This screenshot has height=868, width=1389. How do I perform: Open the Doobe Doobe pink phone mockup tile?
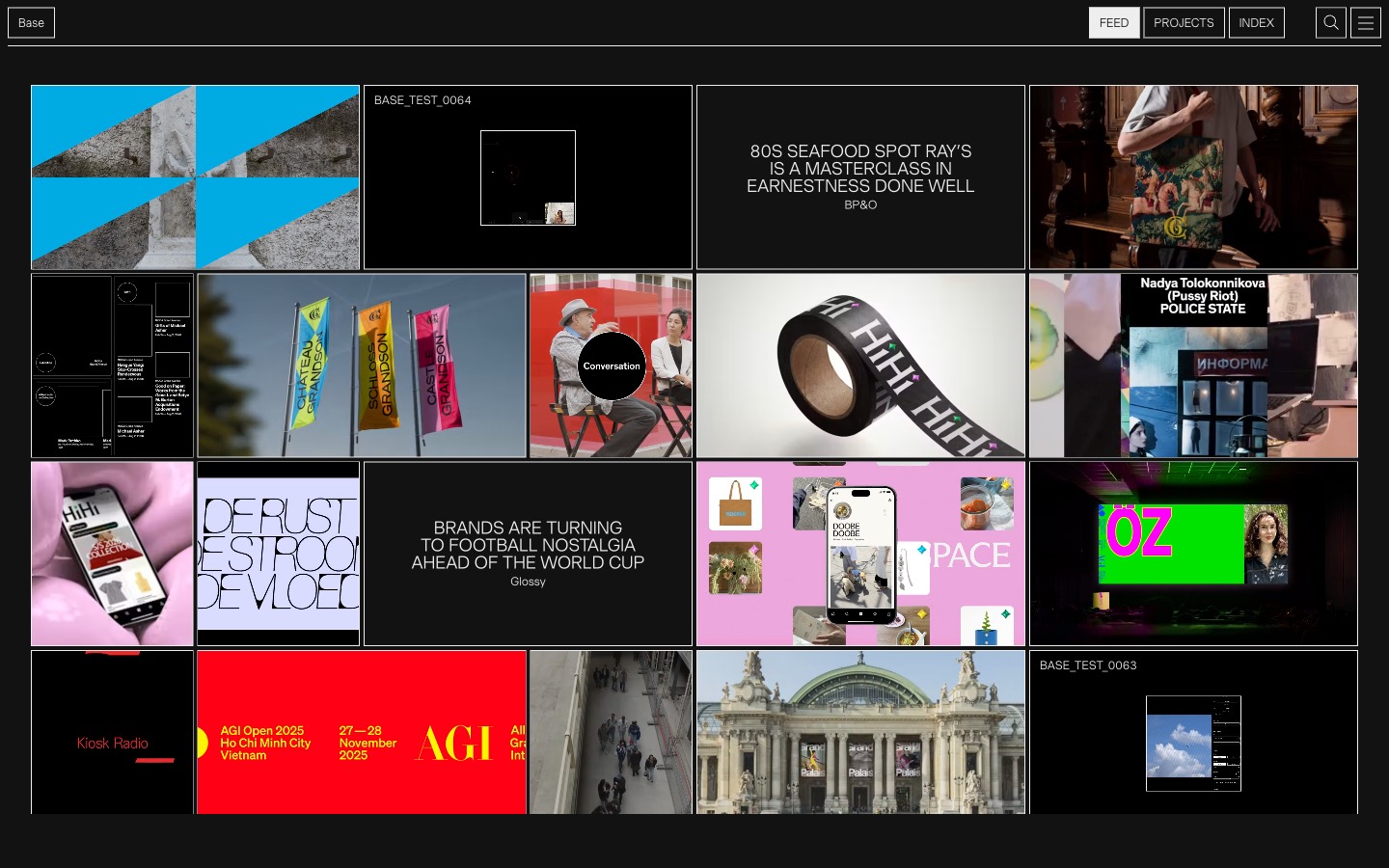[860, 554]
